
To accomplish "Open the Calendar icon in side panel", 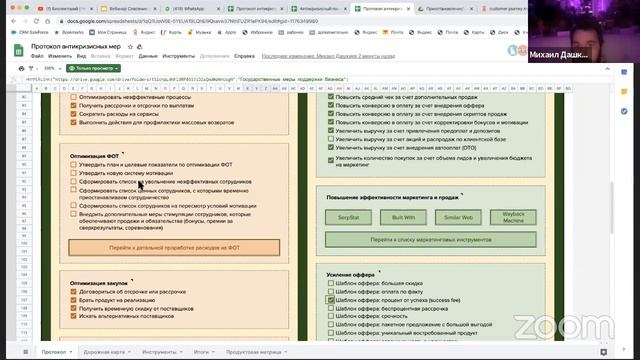I will coord(624,72).
